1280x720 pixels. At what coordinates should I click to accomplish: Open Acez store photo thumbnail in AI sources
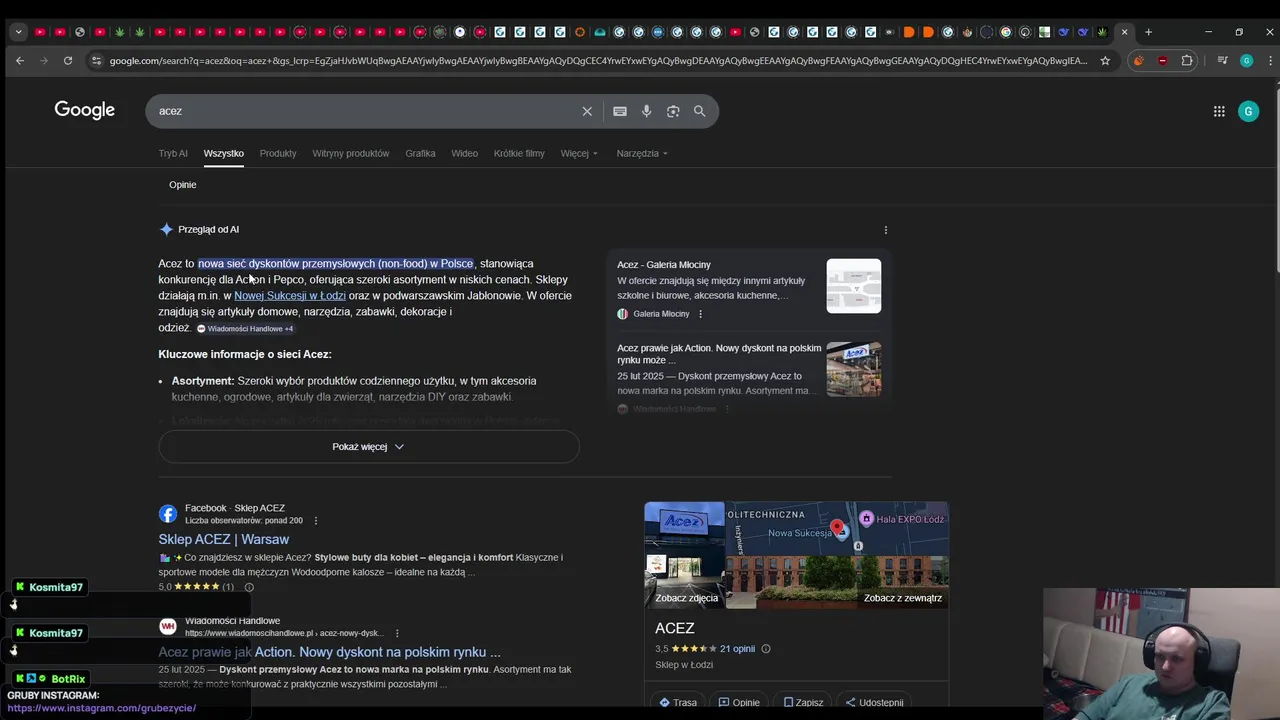[854, 369]
